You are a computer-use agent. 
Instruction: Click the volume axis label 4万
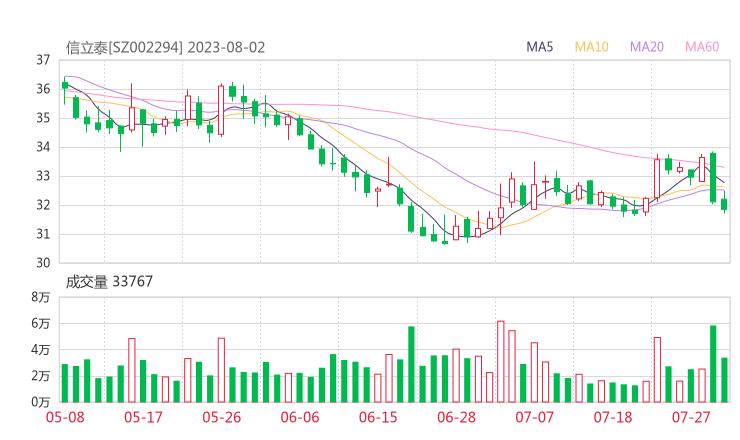pos(41,350)
